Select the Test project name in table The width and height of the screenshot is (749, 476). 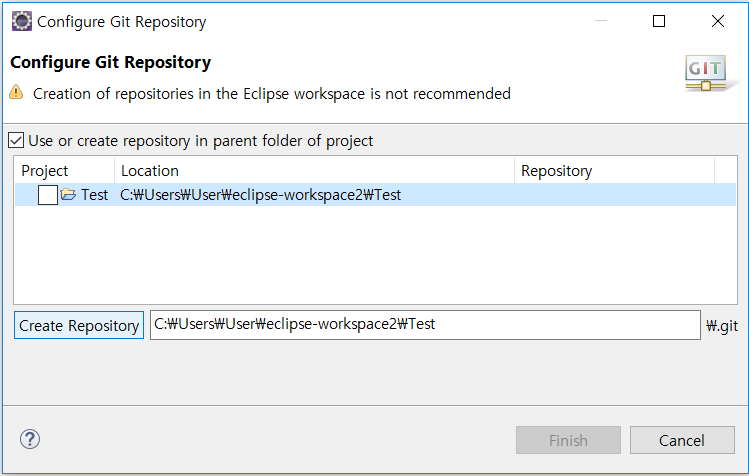point(95,195)
